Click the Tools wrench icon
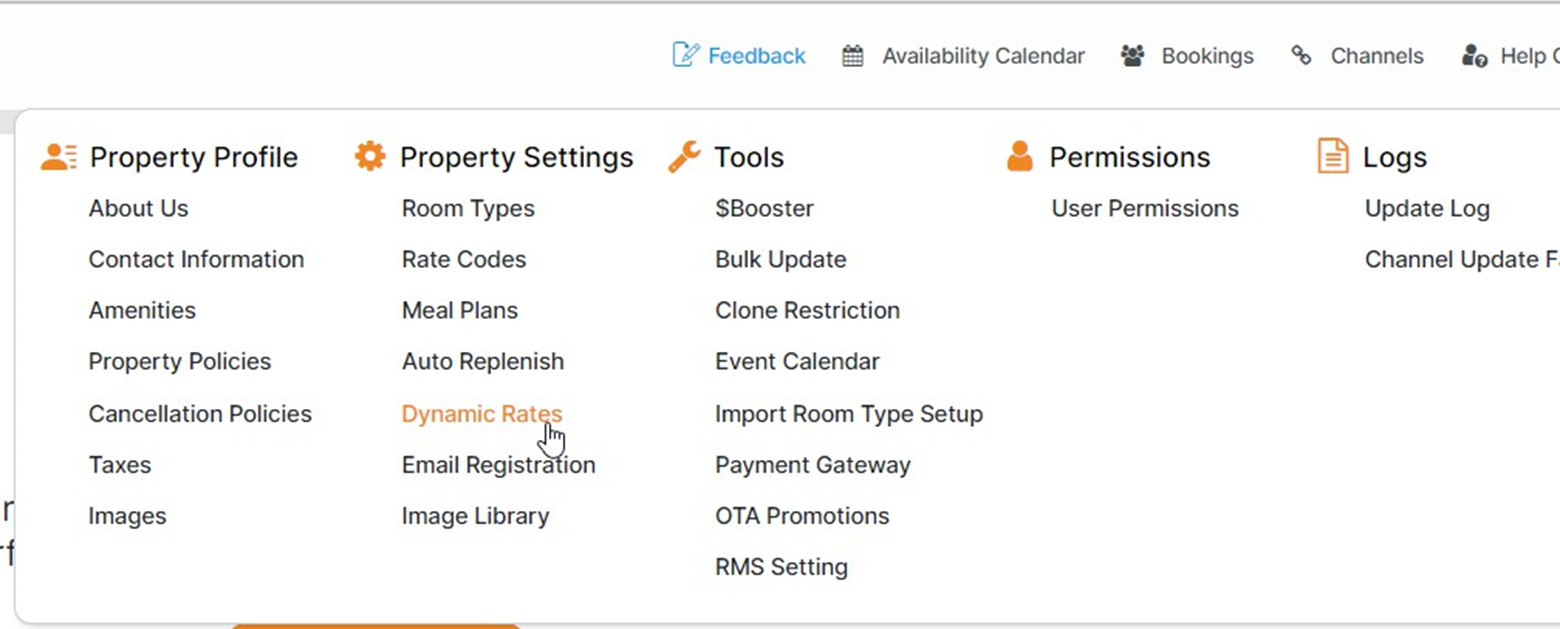Image resolution: width=1560 pixels, height=629 pixels. (684, 157)
